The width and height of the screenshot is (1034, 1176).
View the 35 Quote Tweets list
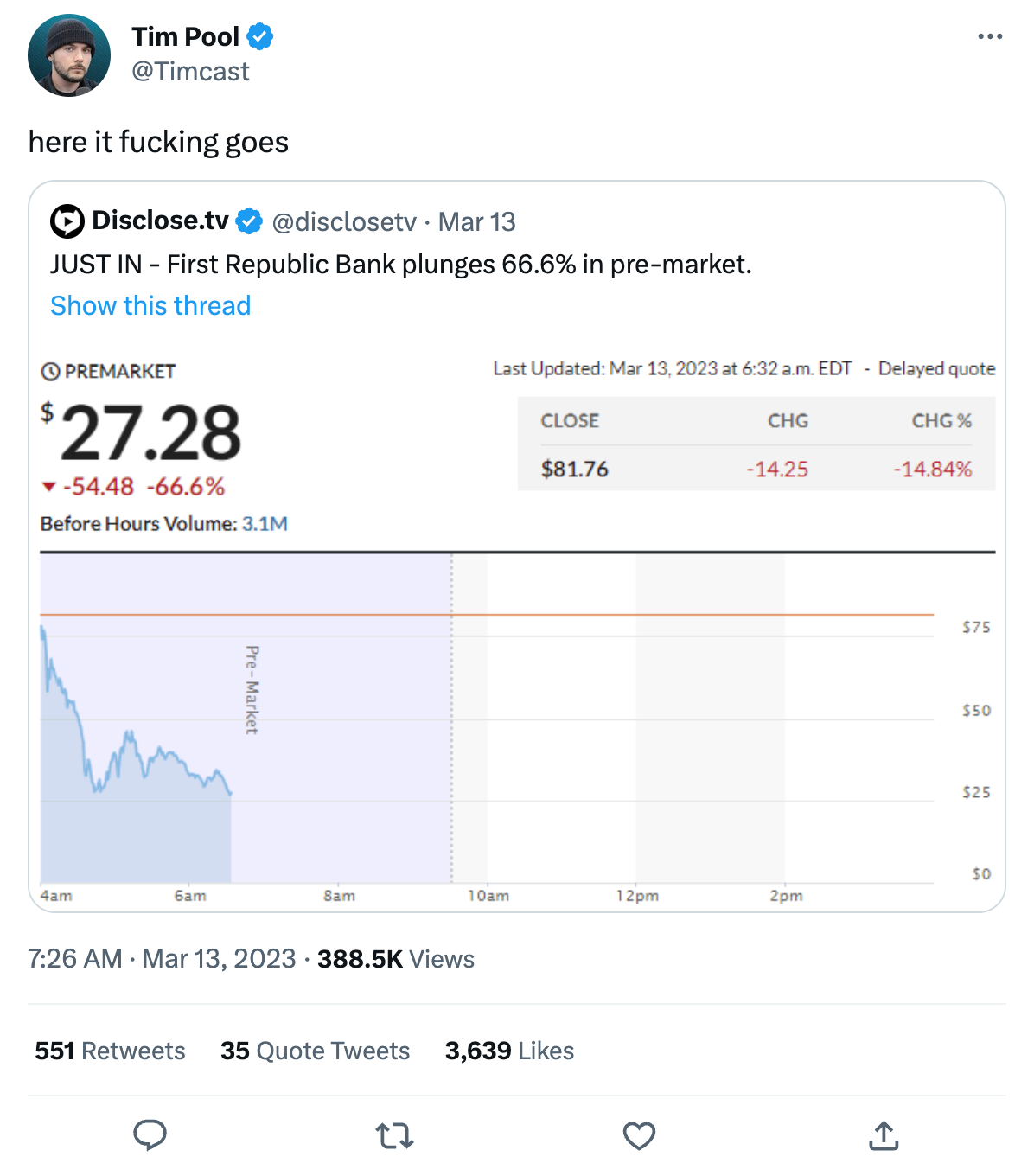click(x=315, y=1051)
